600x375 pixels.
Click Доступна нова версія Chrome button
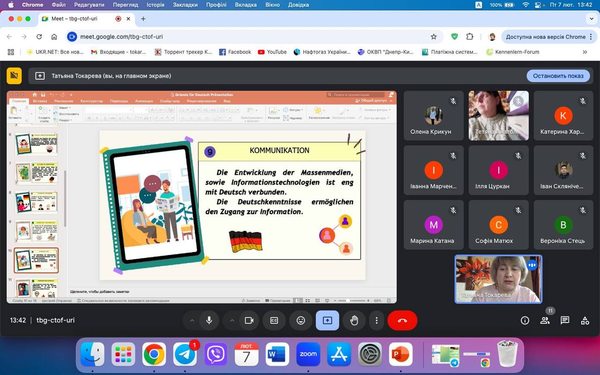pyautogui.click(x=548, y=37)
